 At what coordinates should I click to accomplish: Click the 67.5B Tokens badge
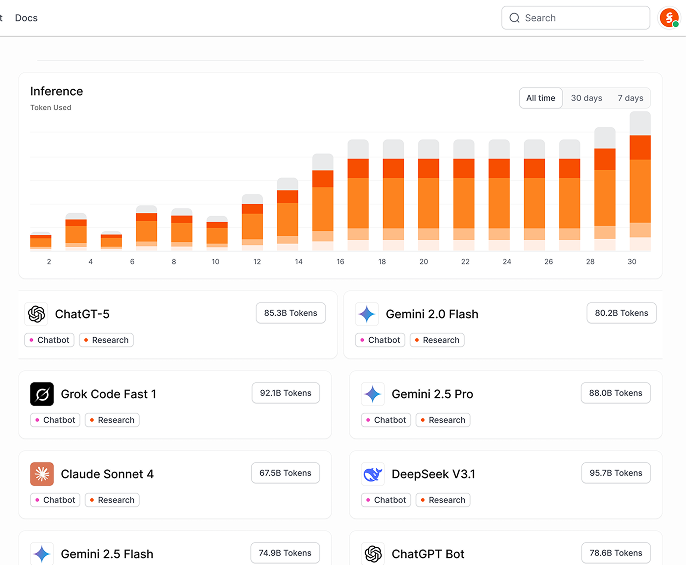285,473
